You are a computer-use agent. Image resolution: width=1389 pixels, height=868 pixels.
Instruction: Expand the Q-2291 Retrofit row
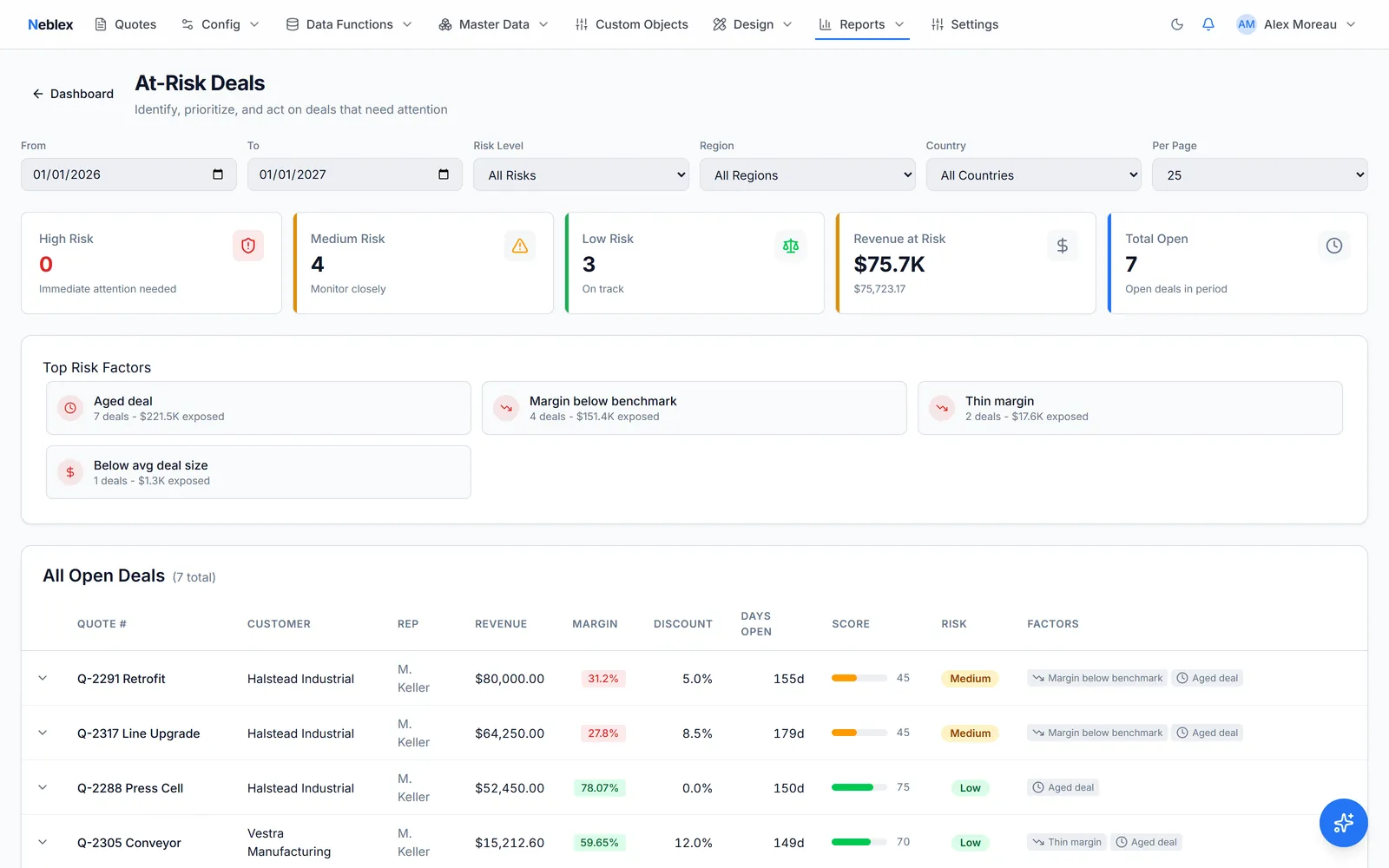point(43,678)
